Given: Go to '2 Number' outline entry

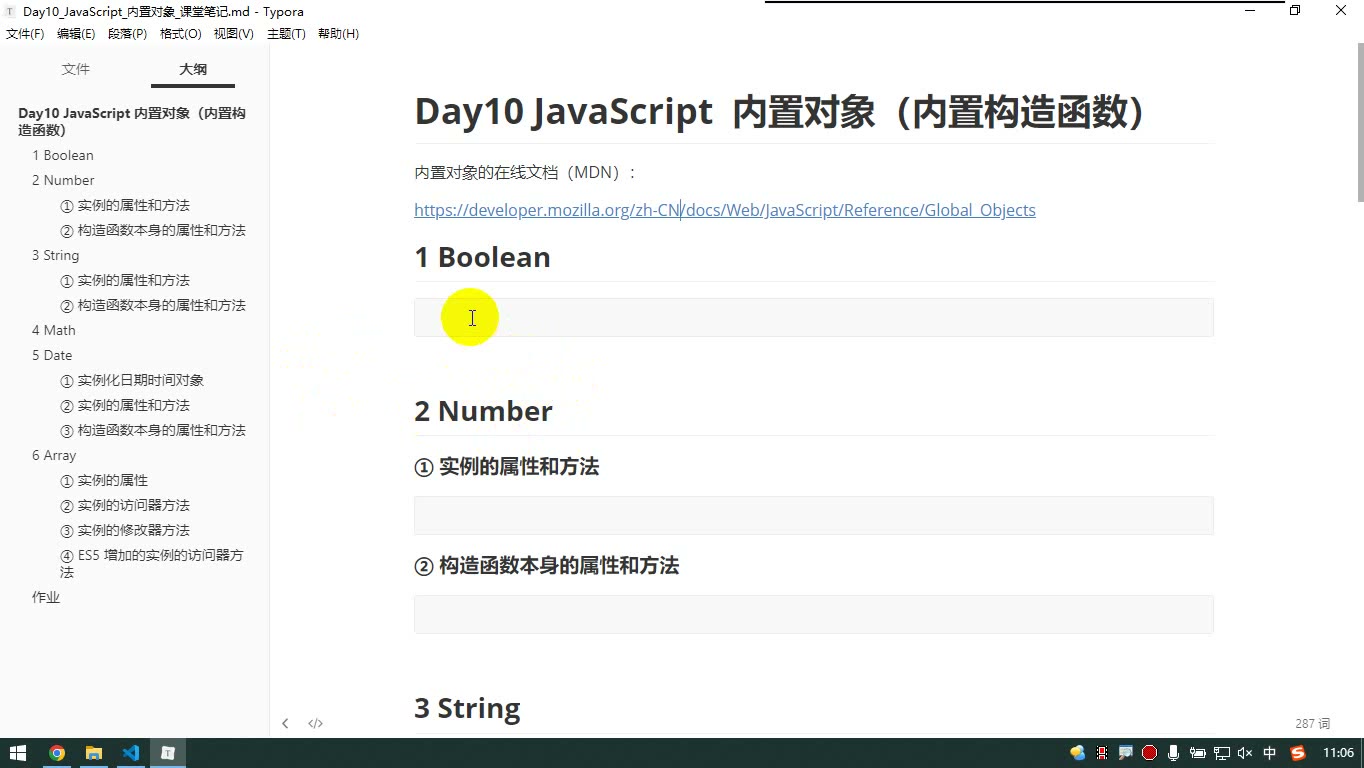Looking at the screenshot, I should 63,180.
